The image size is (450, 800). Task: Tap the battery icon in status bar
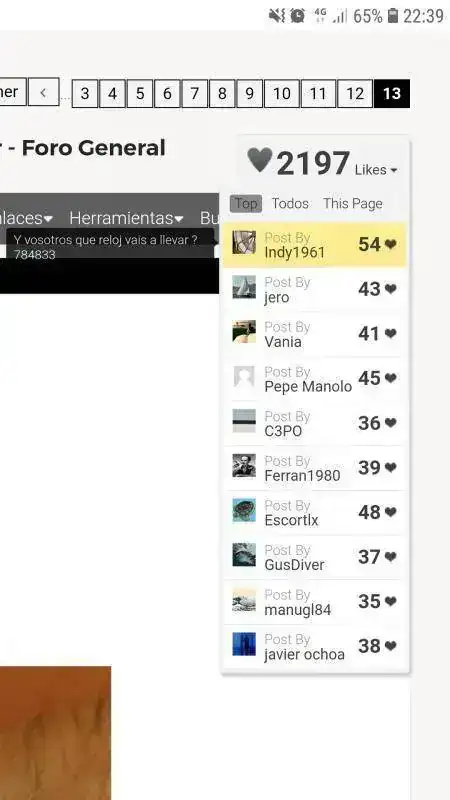[392, 16]
